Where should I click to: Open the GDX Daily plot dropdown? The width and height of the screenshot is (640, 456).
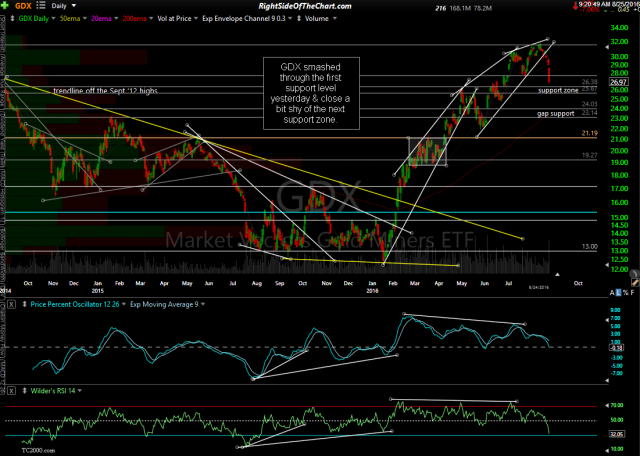point(36,18)
